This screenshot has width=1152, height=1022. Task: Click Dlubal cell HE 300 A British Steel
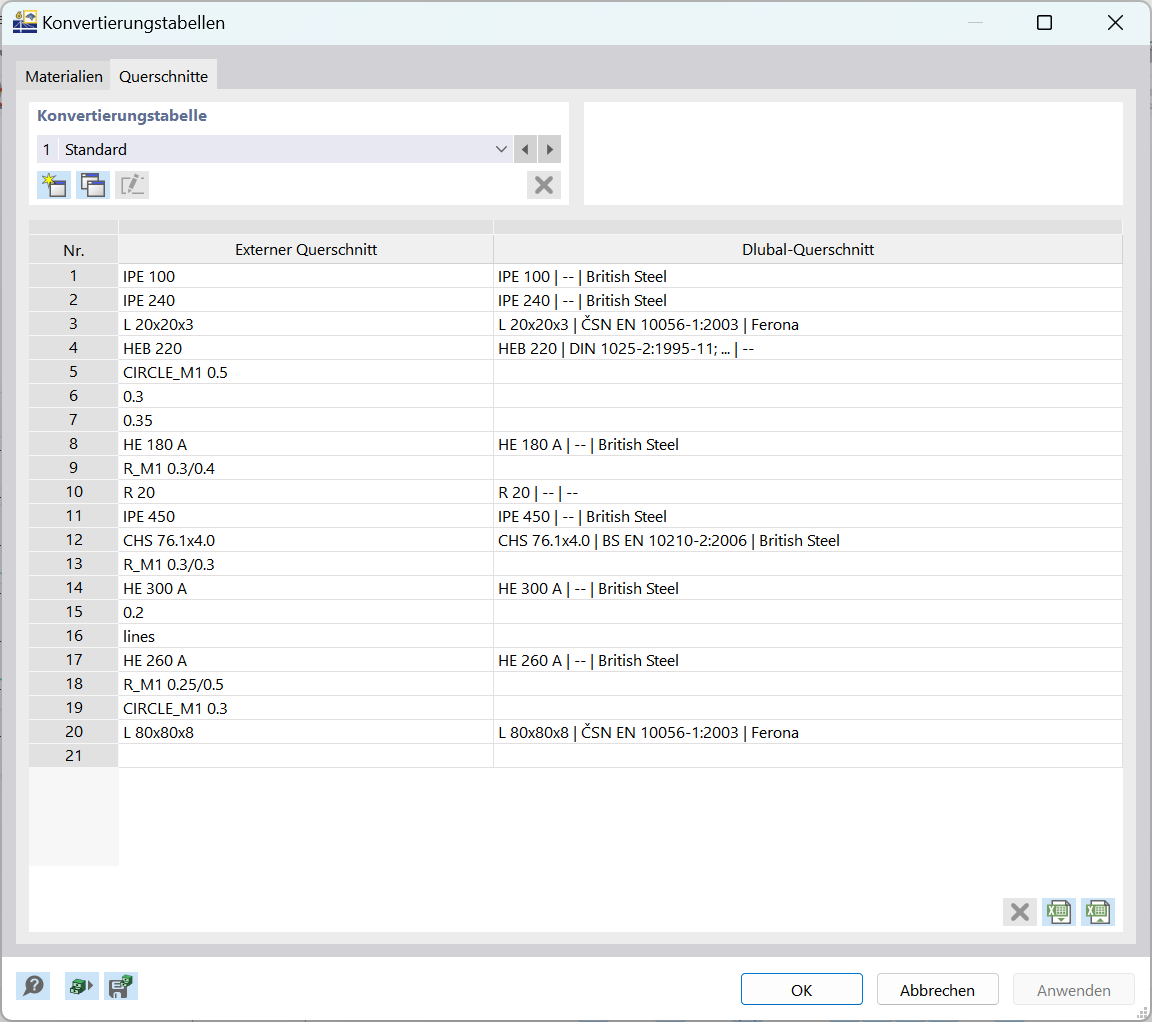pyautogui.click(x=808, y=589)
